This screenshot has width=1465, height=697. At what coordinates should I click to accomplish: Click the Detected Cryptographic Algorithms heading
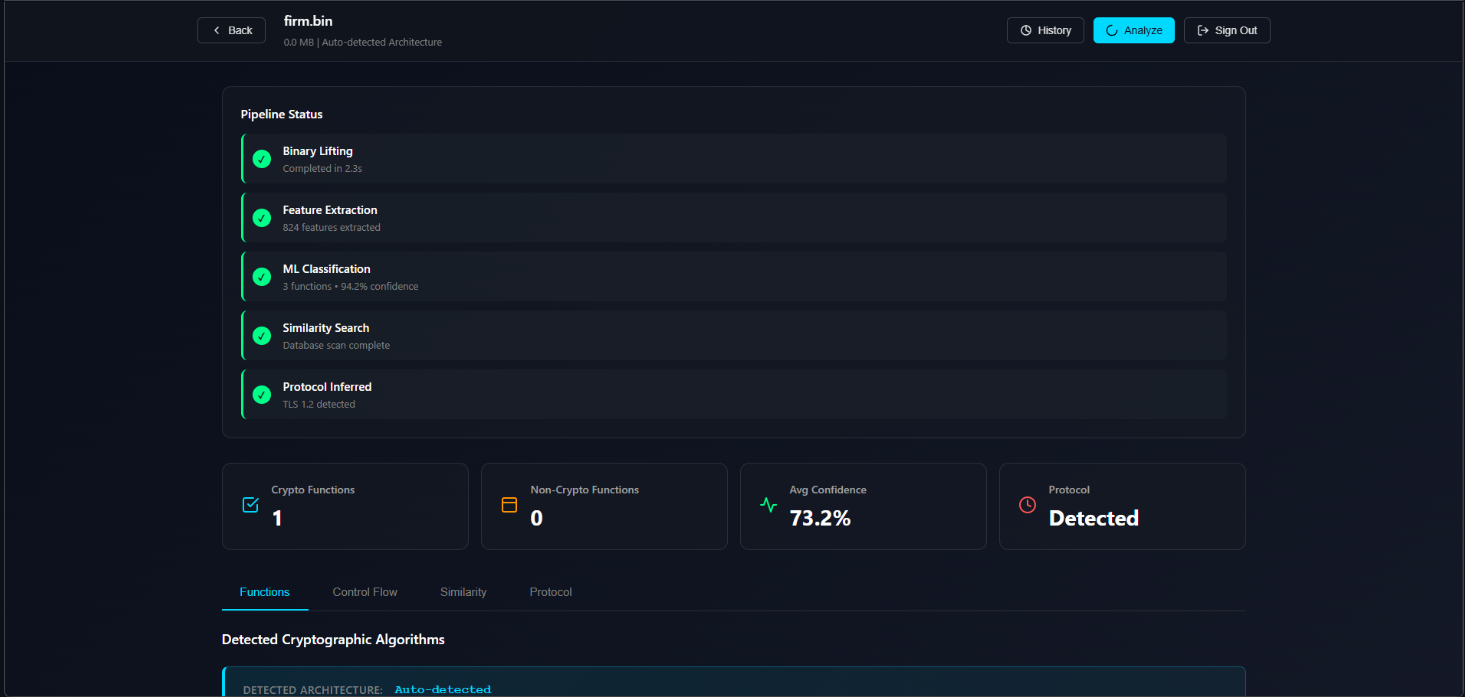pyautogui.click(x=333, y=639)
